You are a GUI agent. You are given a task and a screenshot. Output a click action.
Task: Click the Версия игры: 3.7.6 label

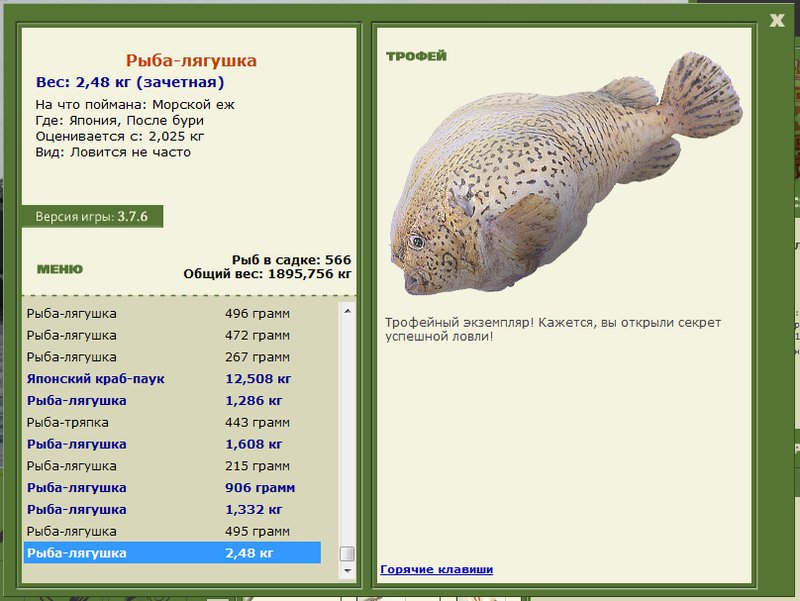92,216
